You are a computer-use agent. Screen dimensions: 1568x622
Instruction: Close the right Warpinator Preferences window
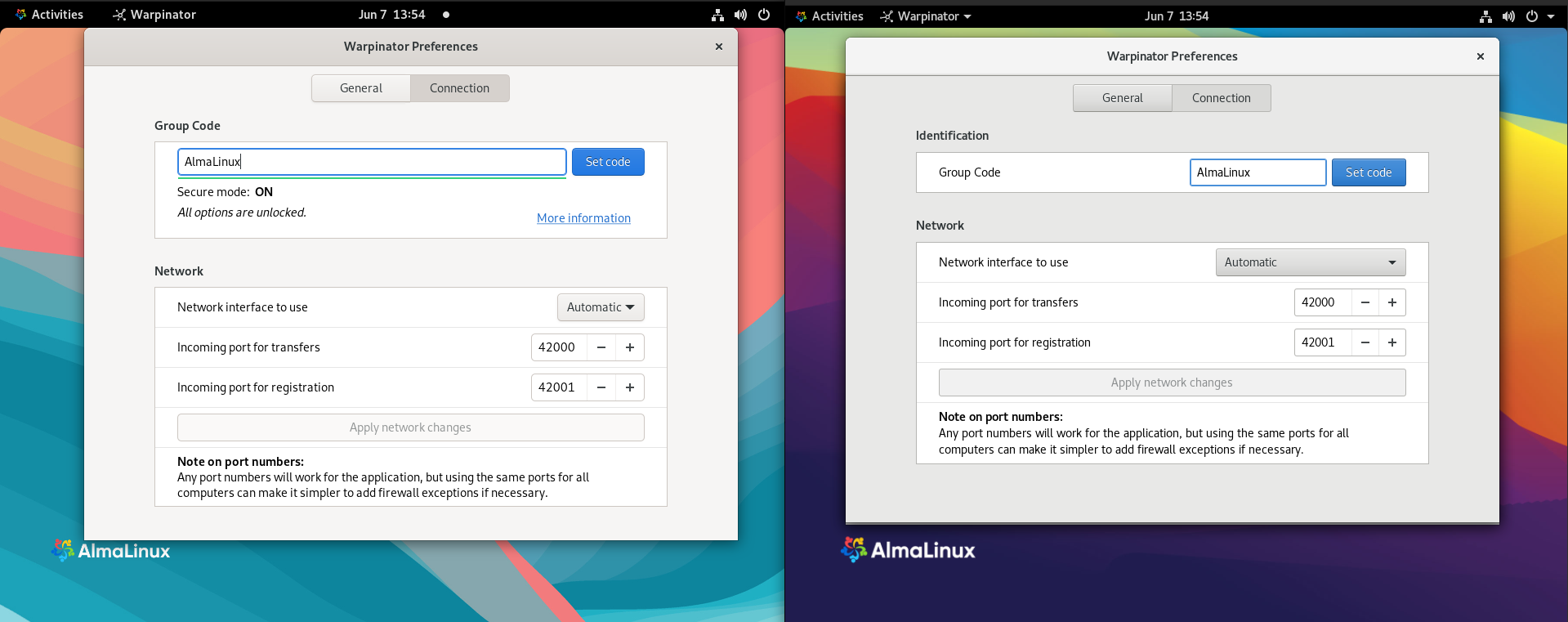tap(1480, 56)
